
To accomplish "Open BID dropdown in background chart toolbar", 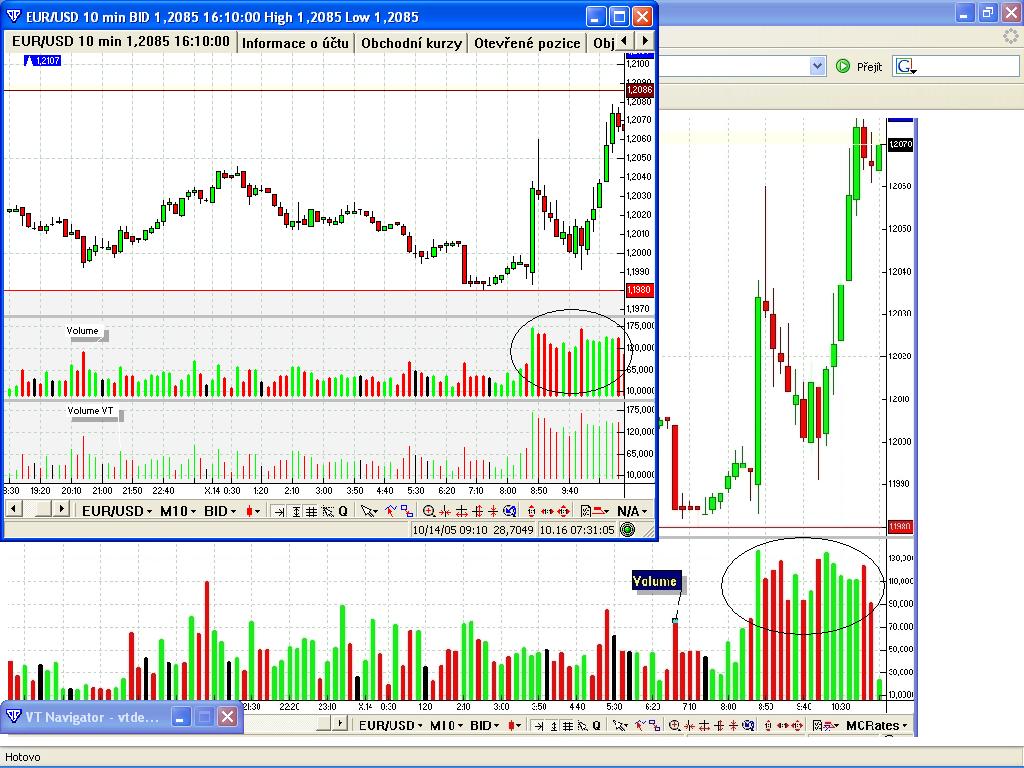I will coord(485,726).
